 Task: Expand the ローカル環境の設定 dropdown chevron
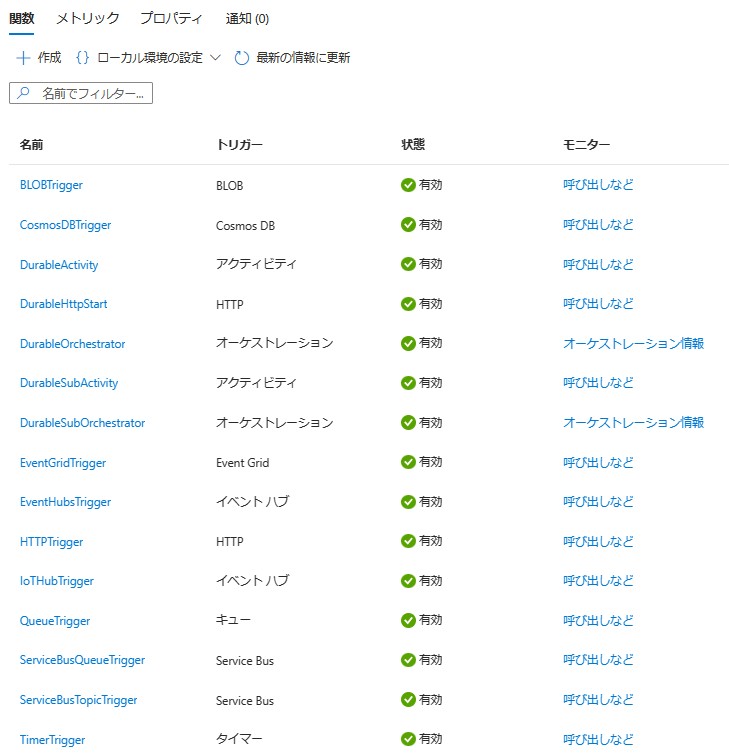[216, 58]
